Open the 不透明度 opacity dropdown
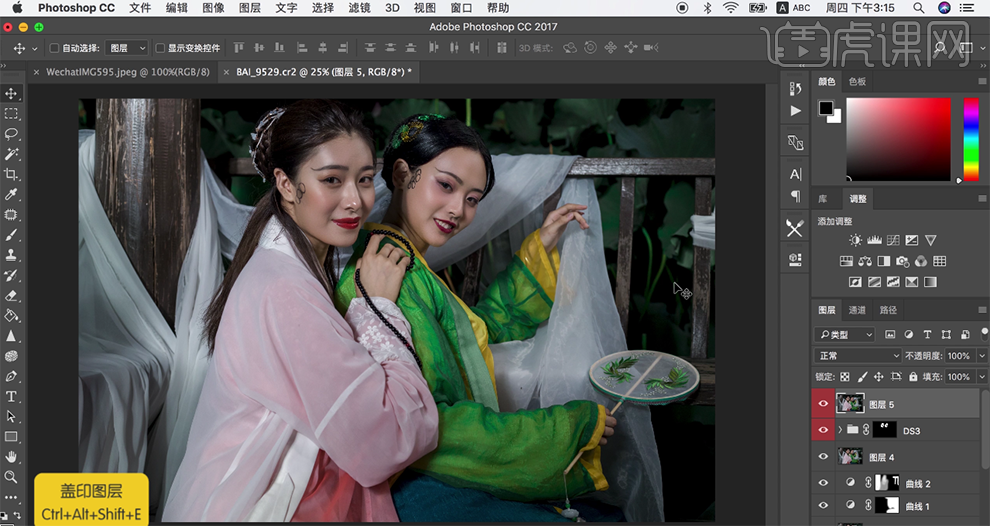The width and height of the screenshot is (990, 526). (981, 356)
